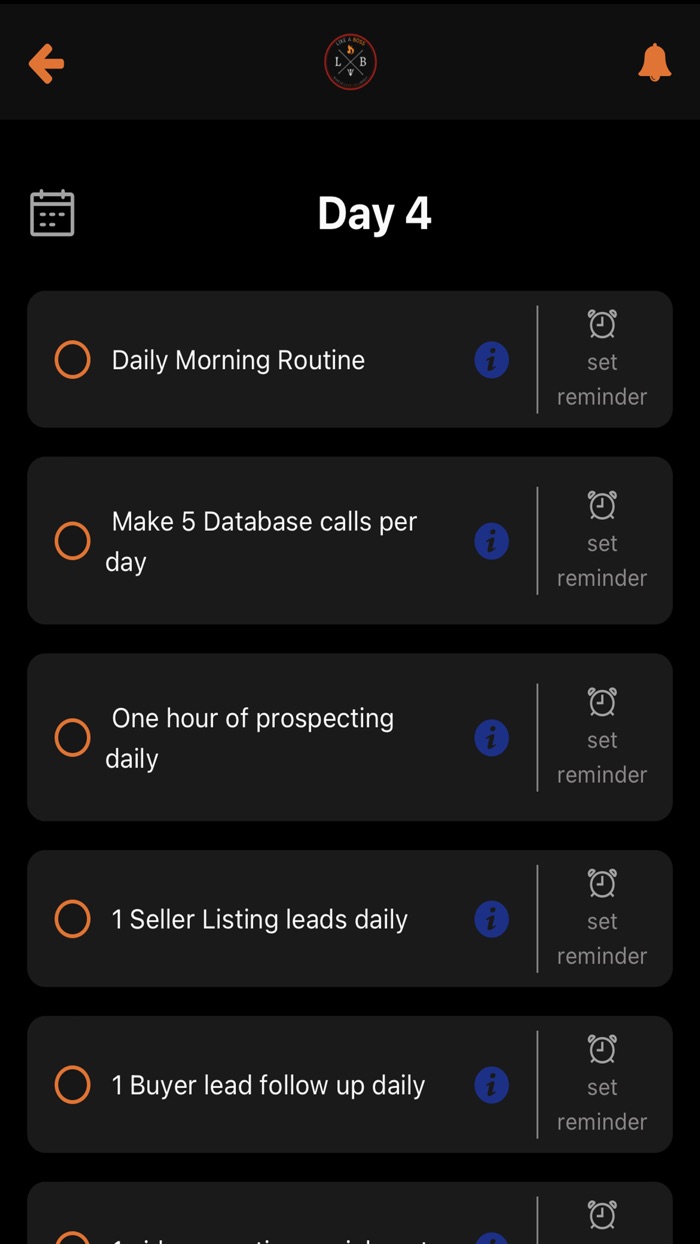Screen dimensions: 700x1244
Task: Open the 1 Buyer lead follow up daily task
Action: tap(268, 1085)
